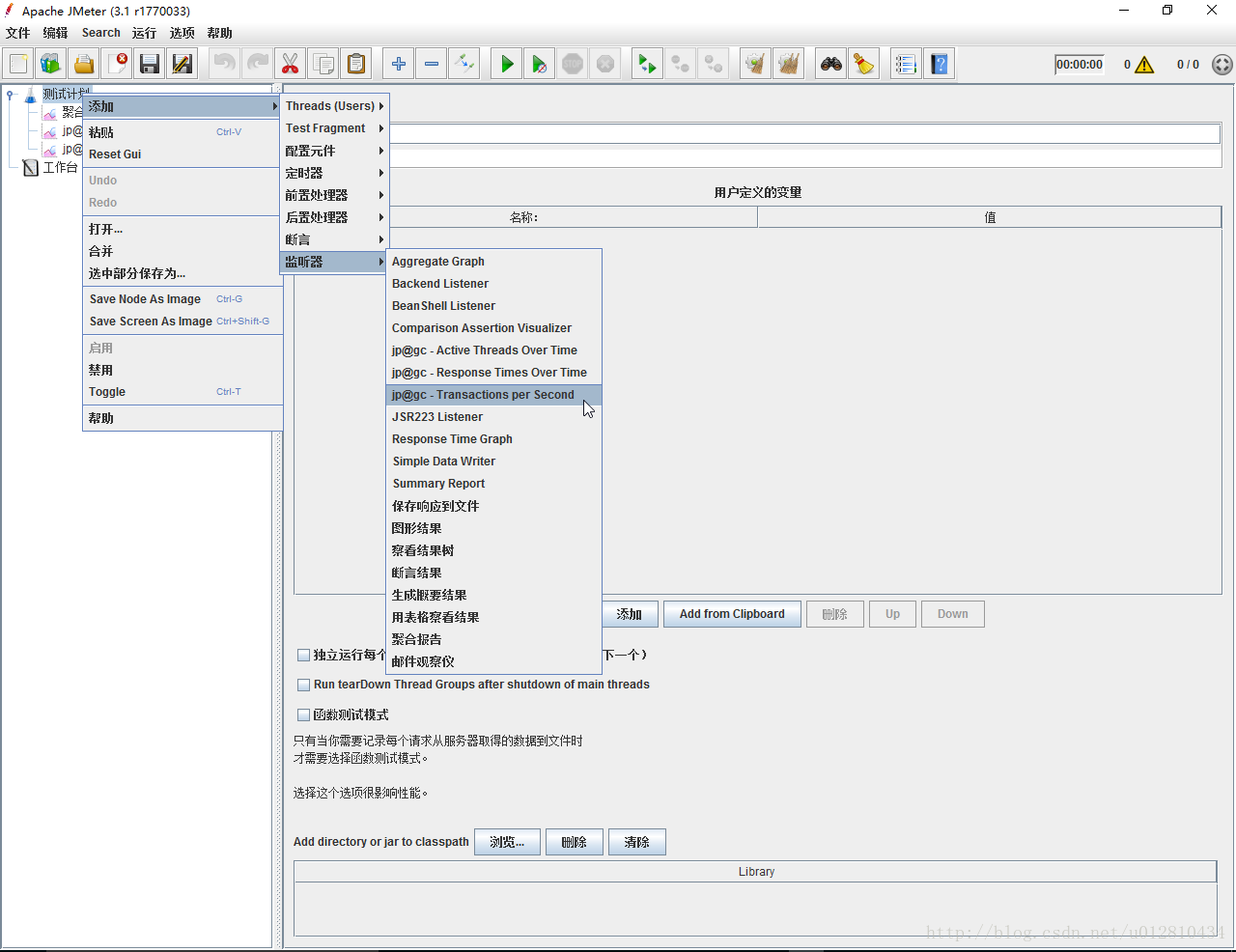1236x952 pixels.
Task: Click the Copy icon in toolbar
Action: click(x=323, y=64)
